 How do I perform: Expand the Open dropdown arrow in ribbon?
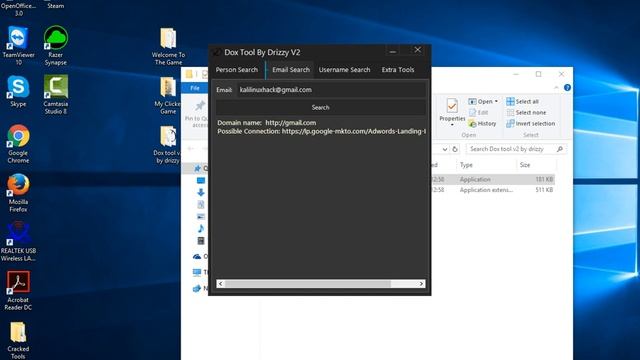click(496, 101)
